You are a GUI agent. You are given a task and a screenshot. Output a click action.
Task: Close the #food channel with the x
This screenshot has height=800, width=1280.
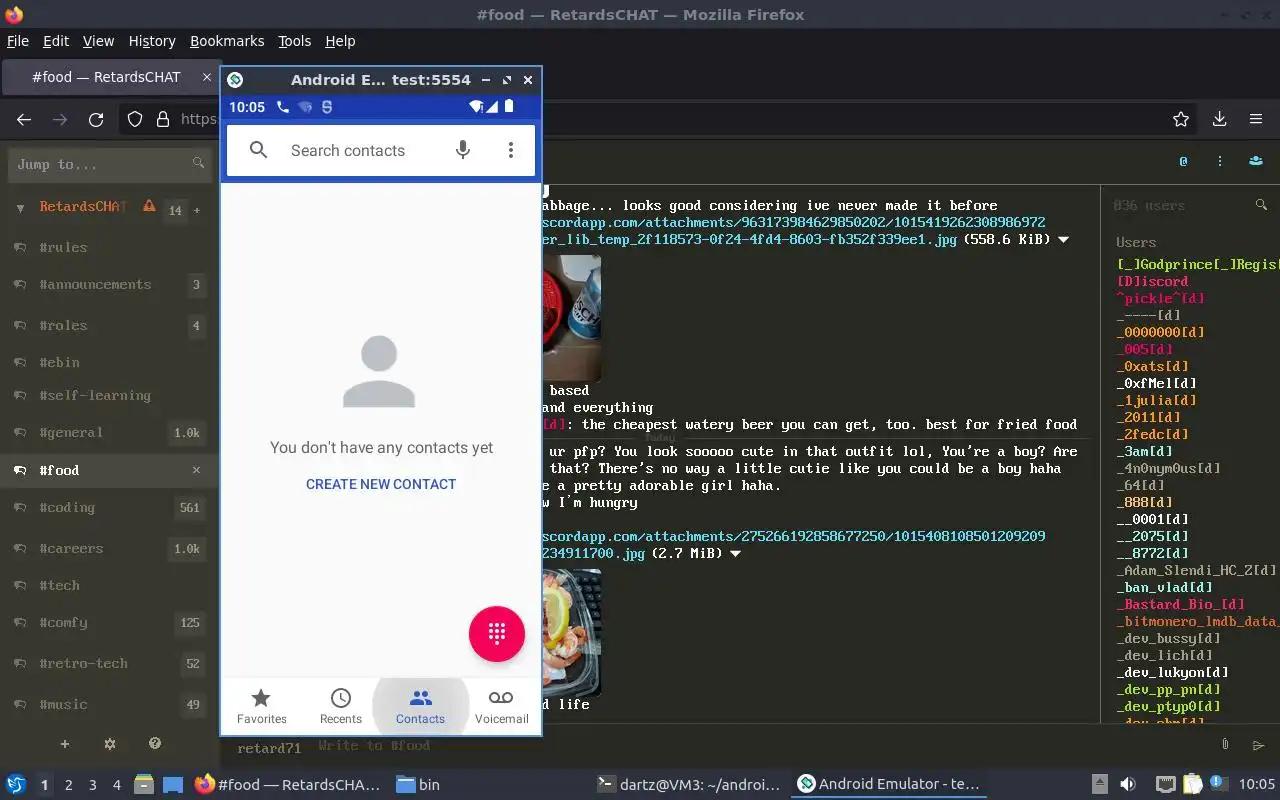coord(196,470)
